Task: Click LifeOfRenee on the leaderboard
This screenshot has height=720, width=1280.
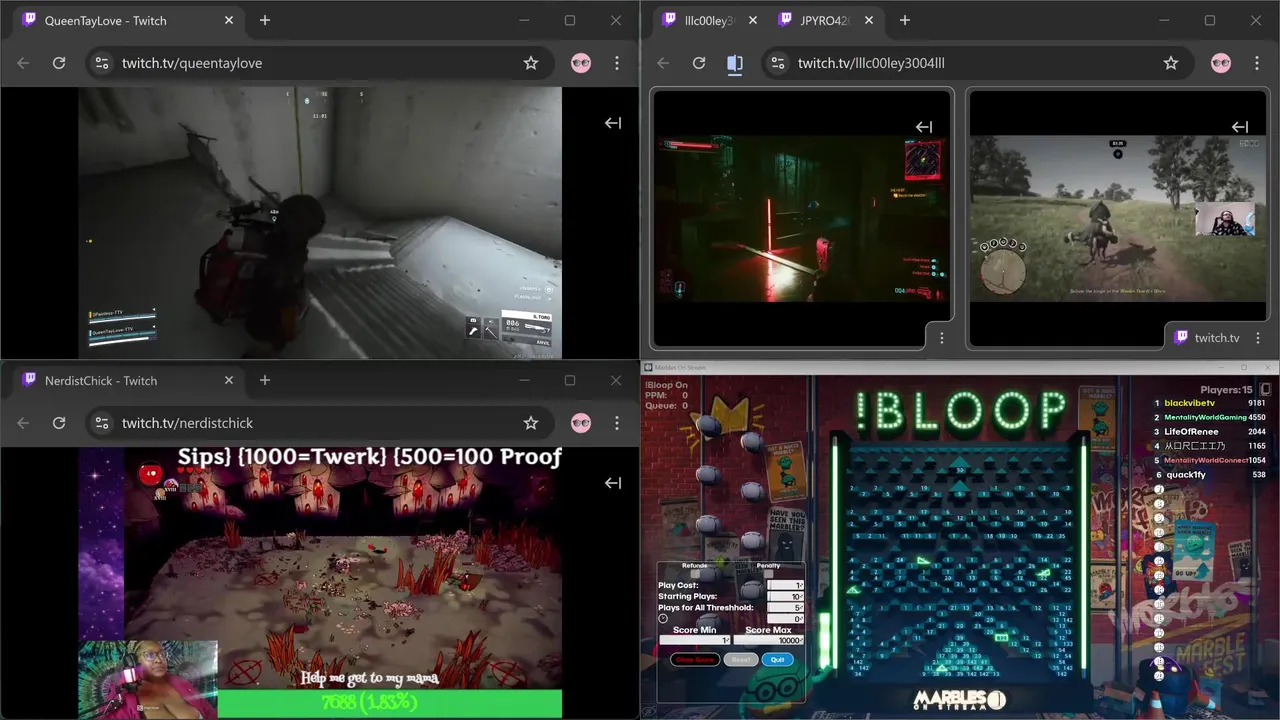Action: [x=1191, y=431]
